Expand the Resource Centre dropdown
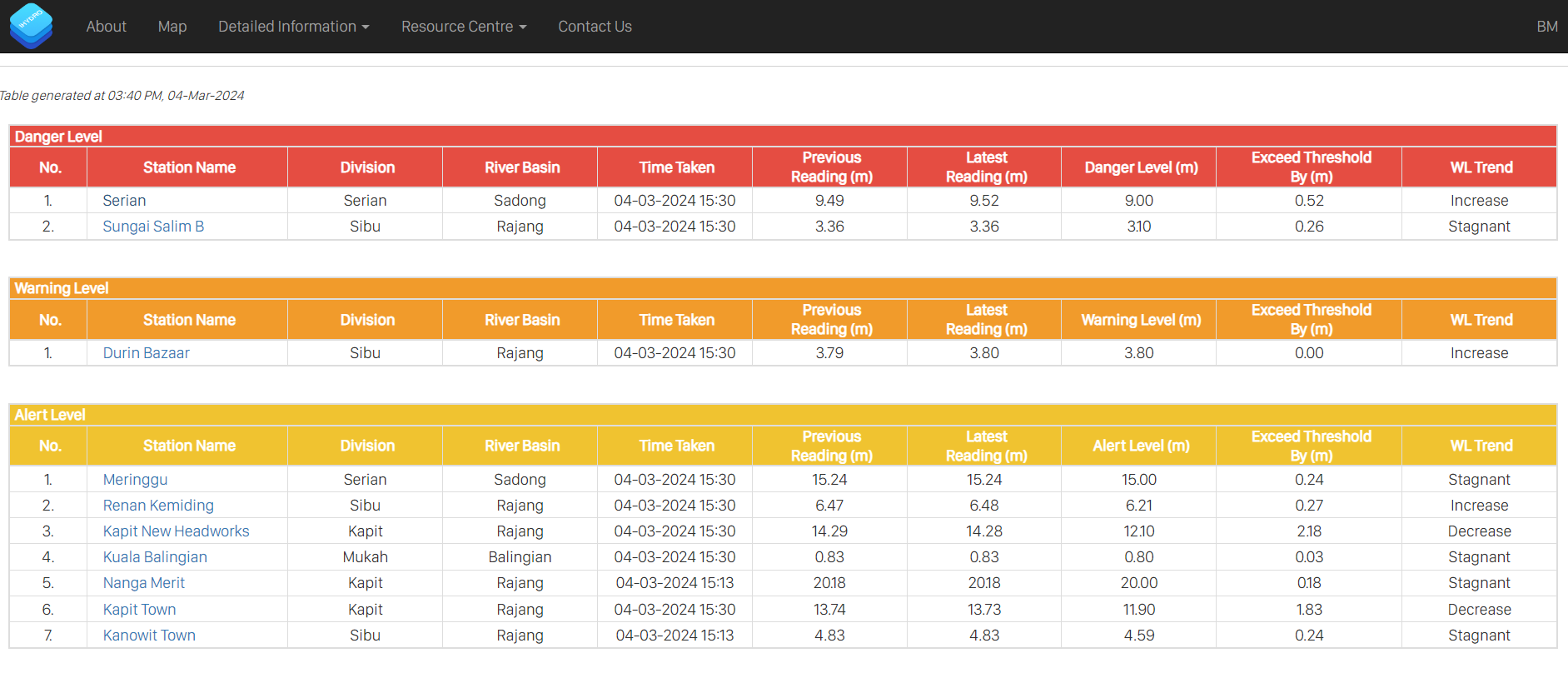This screenshot has height=673, width=1568. pyautogui.click(x=464, y=27)
